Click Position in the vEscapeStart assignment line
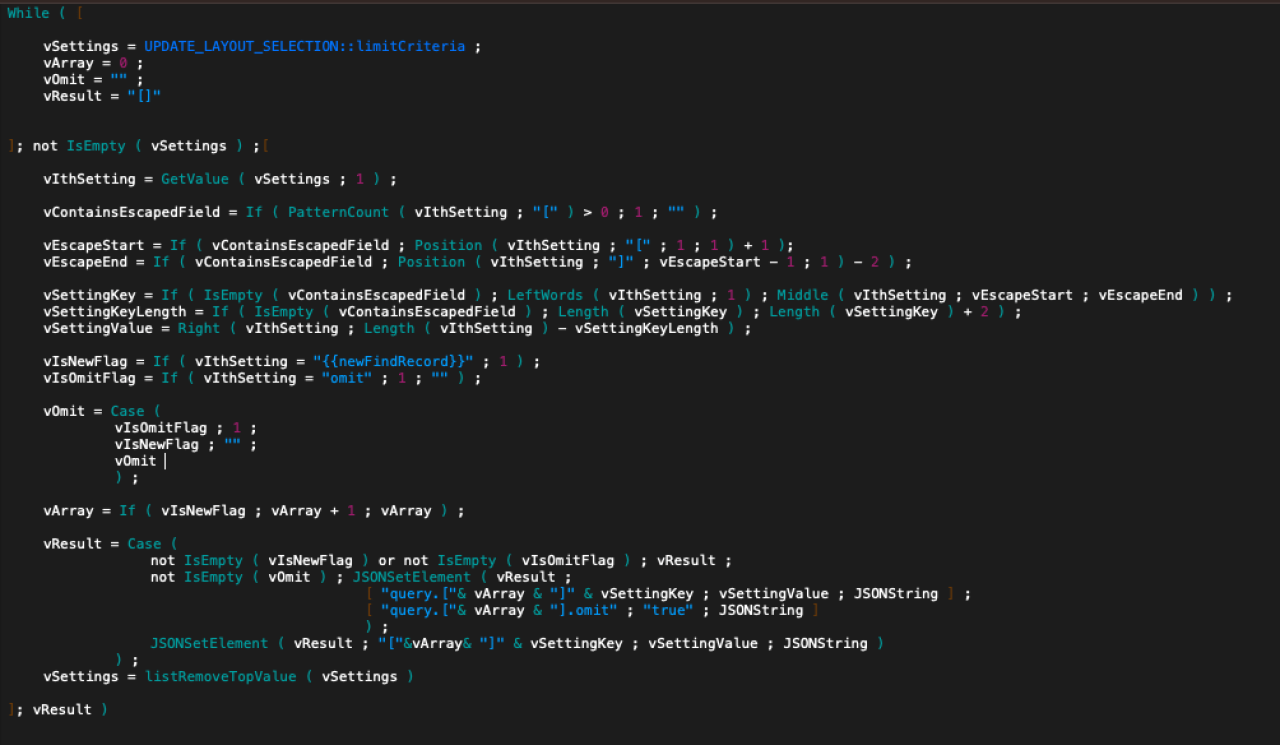 448,245
